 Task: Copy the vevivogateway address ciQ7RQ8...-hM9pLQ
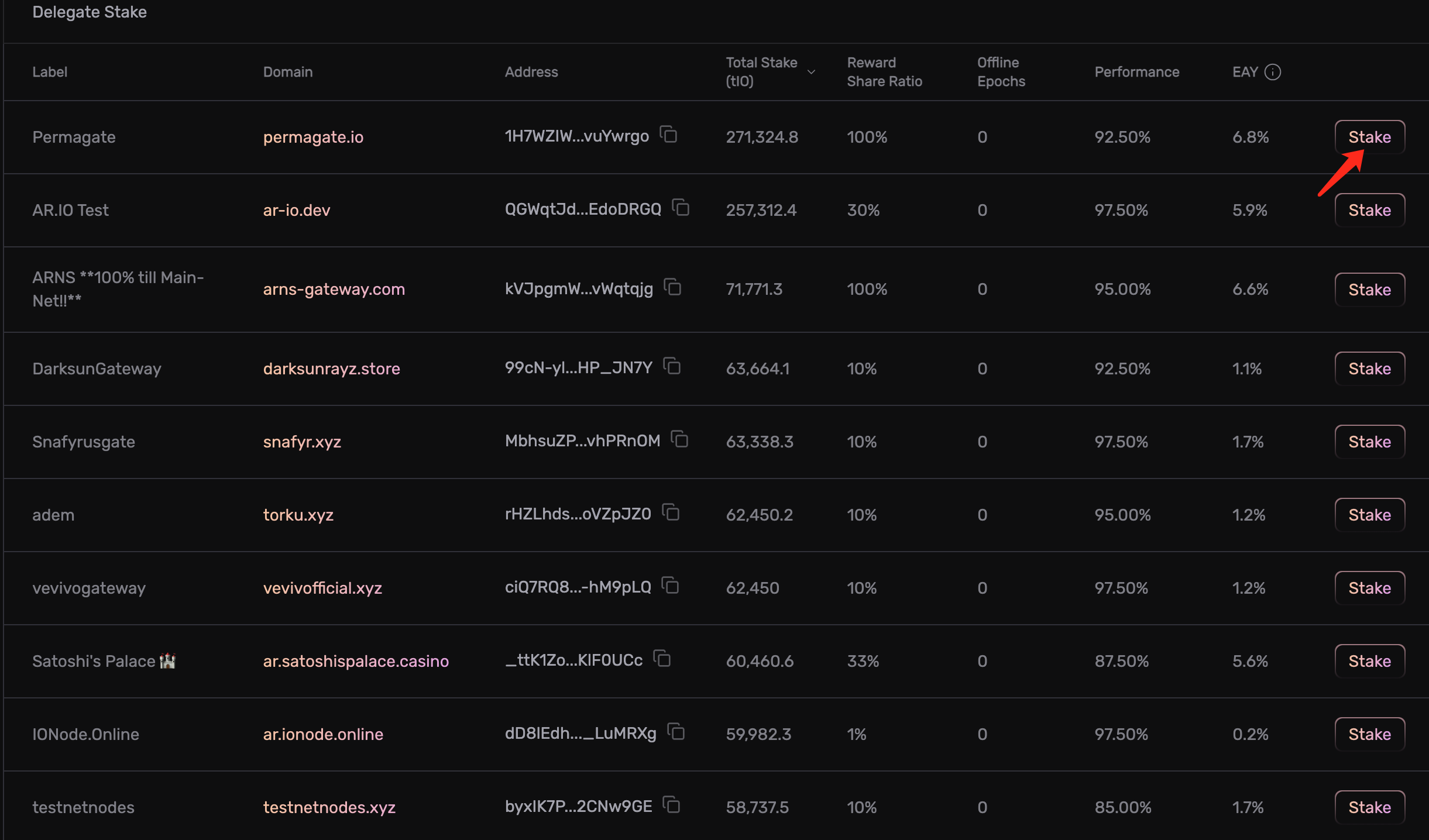pyautogui.click(x=670, y=586)
